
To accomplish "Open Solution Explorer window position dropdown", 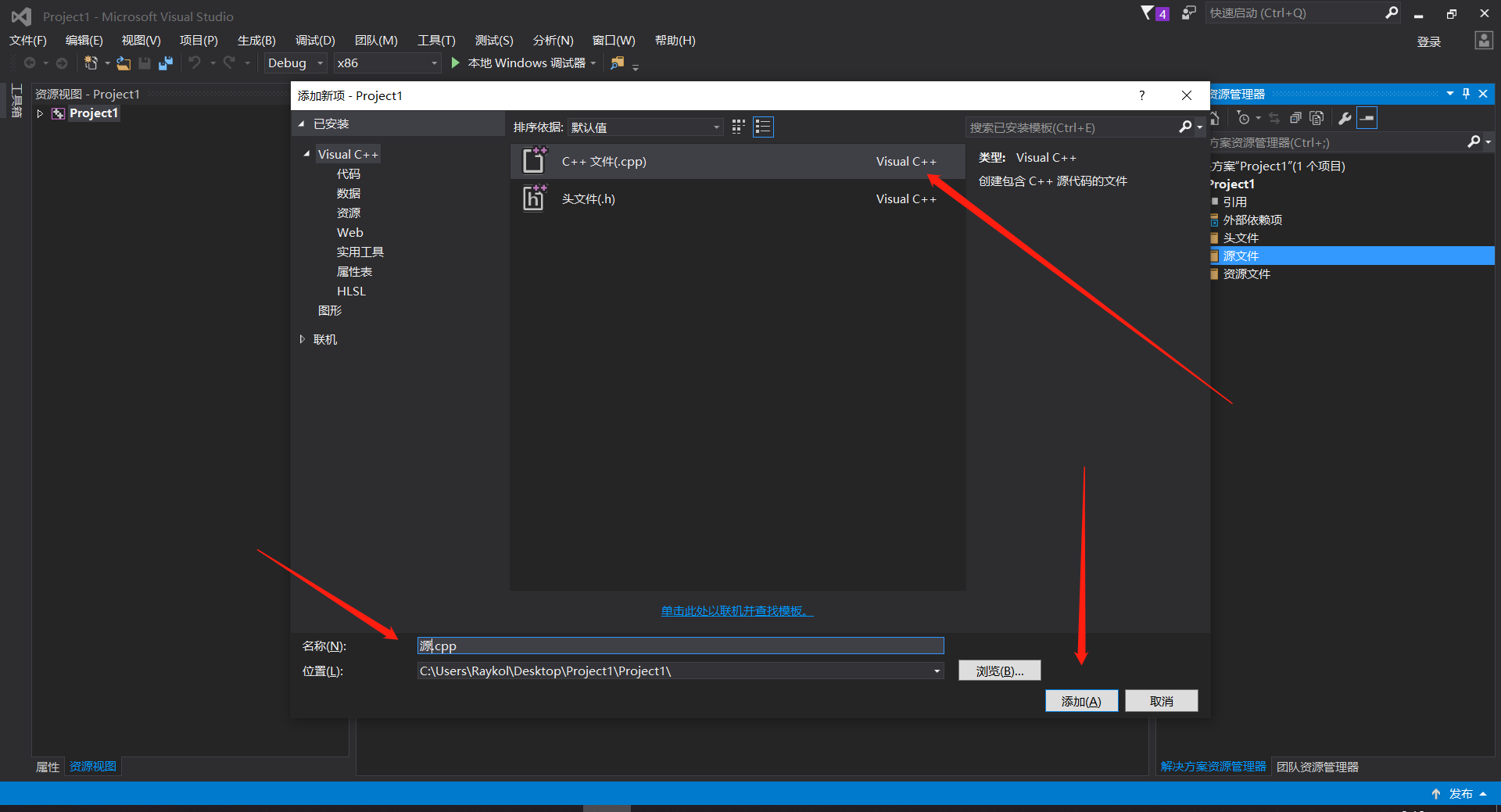I will point(1450,94).
